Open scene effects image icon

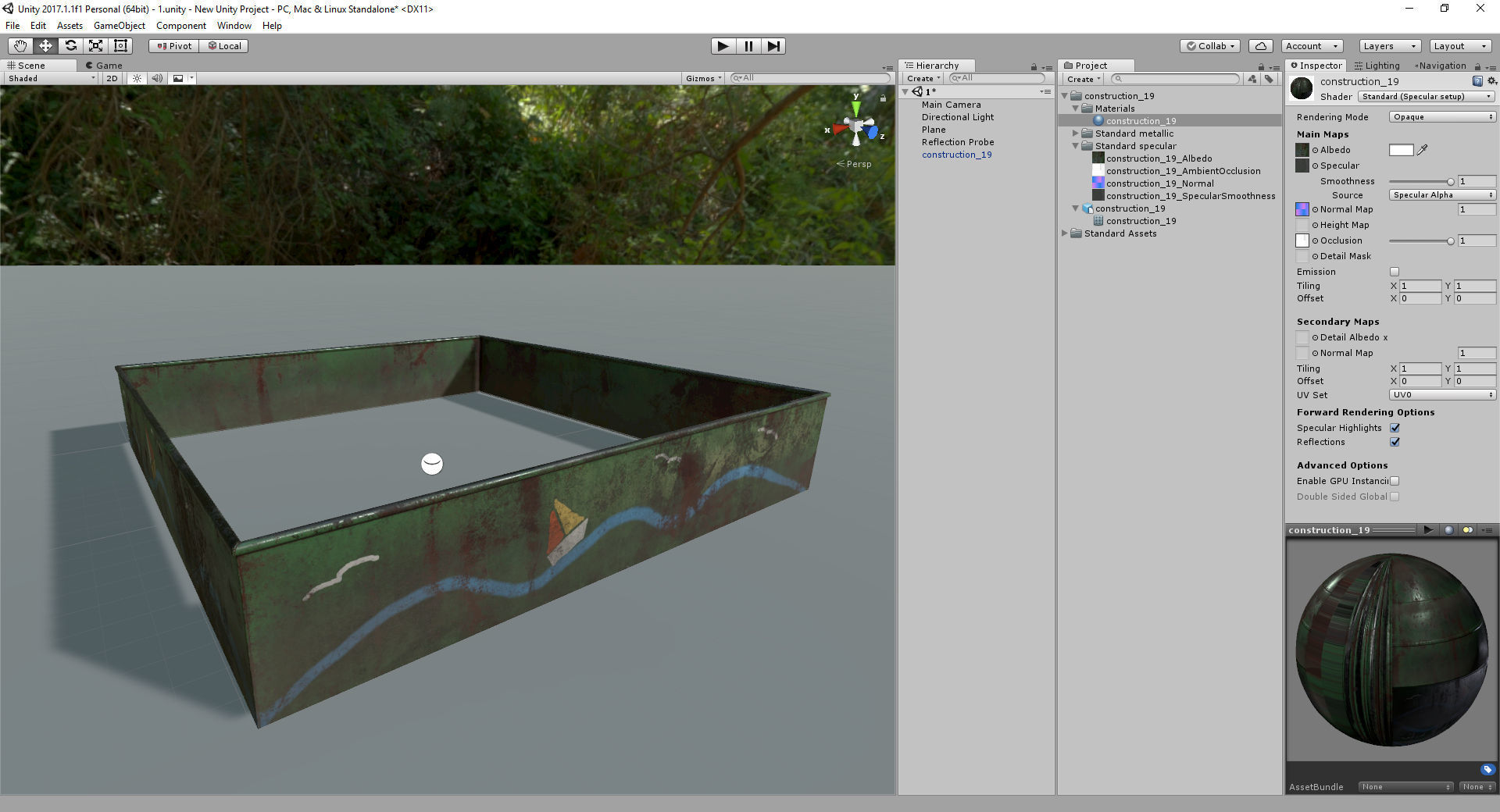pos(178,78)
